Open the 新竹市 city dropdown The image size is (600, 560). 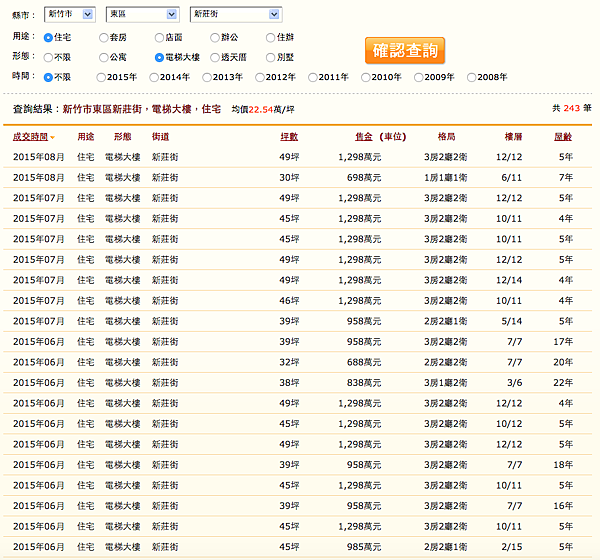tap(70, 14)
